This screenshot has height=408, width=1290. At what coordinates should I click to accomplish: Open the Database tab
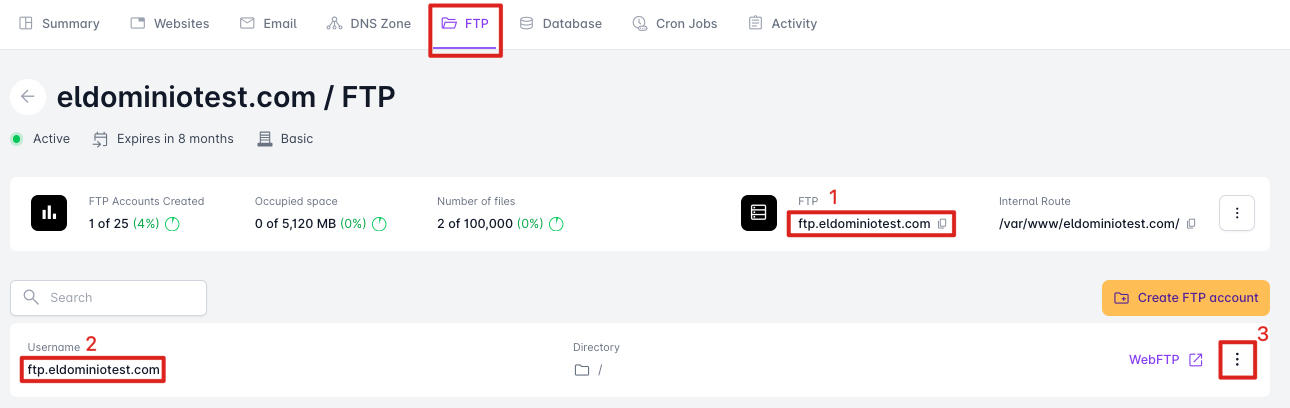click(561, 23)
